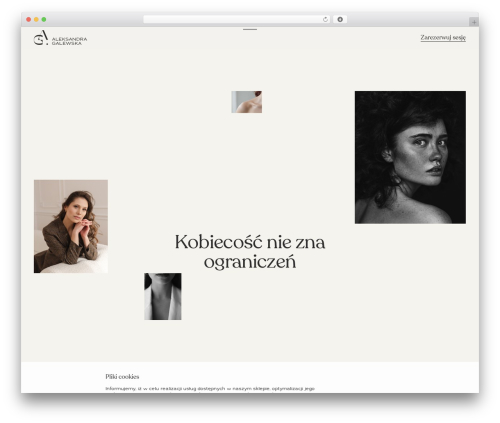
Task: Open the monochrome neckline photo
Action: (x=163, y=296)
